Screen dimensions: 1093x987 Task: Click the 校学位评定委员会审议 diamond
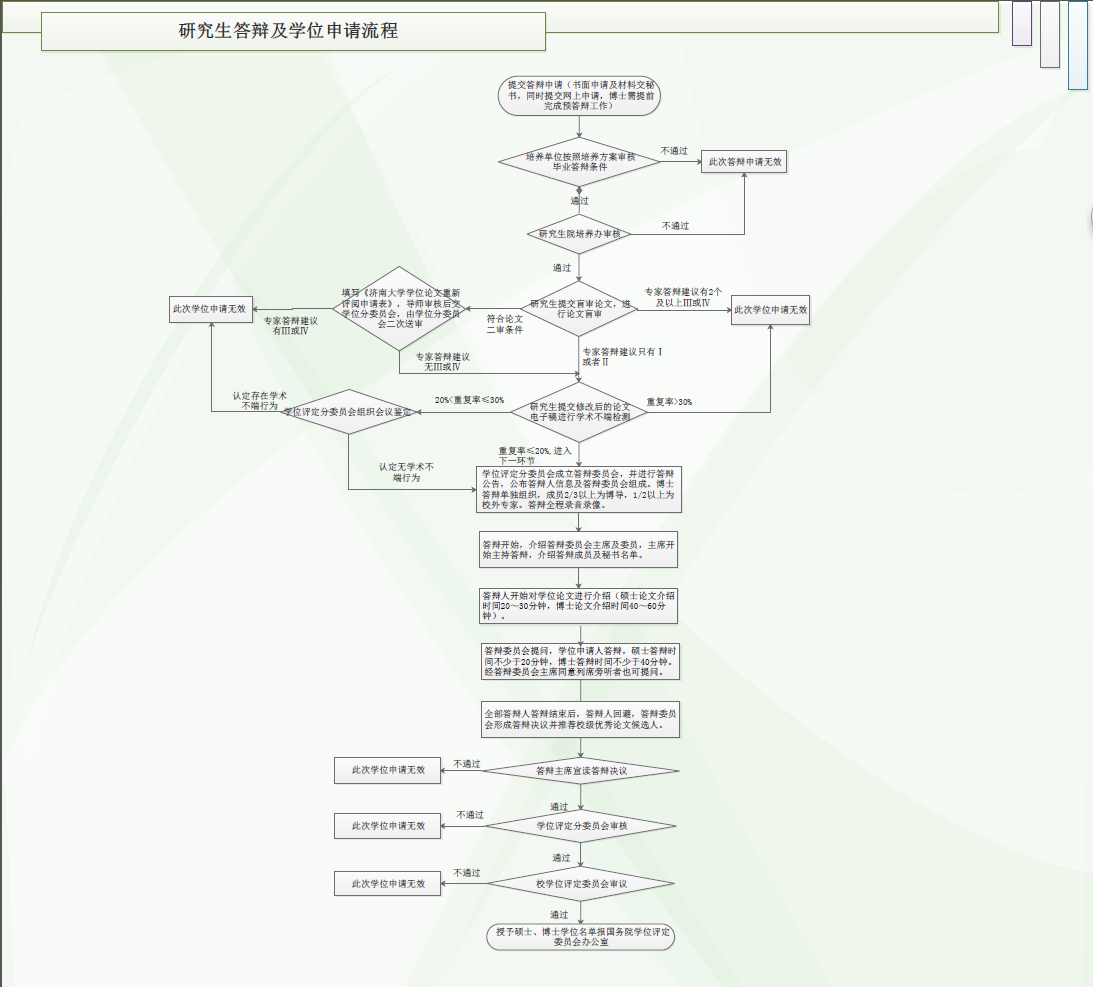[581, 883]
